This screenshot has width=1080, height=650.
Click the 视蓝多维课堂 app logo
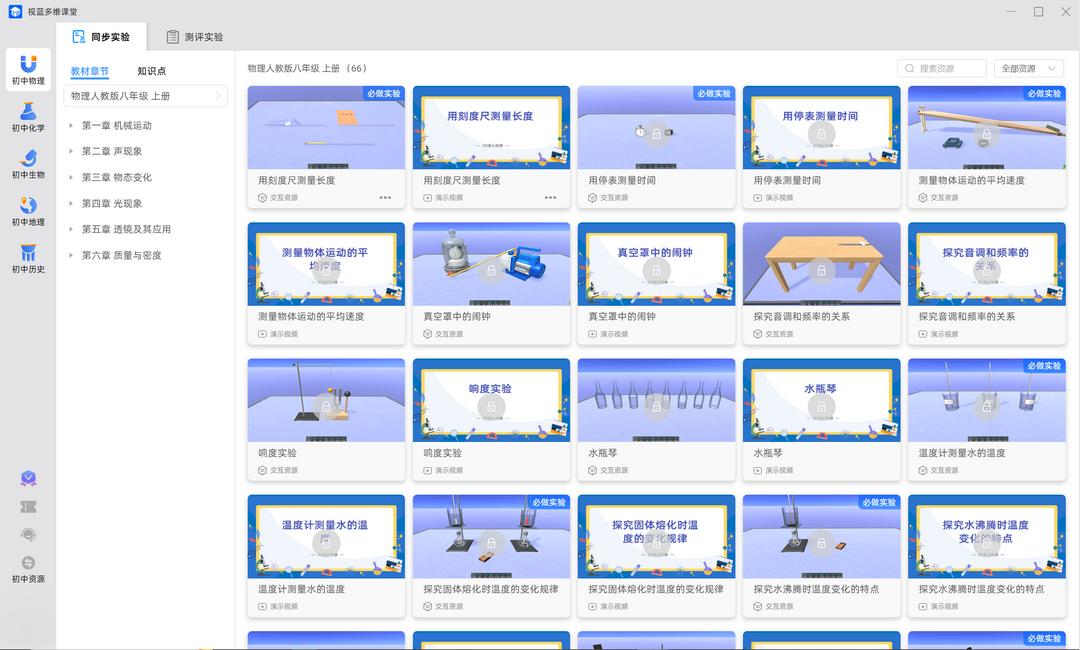14,11
